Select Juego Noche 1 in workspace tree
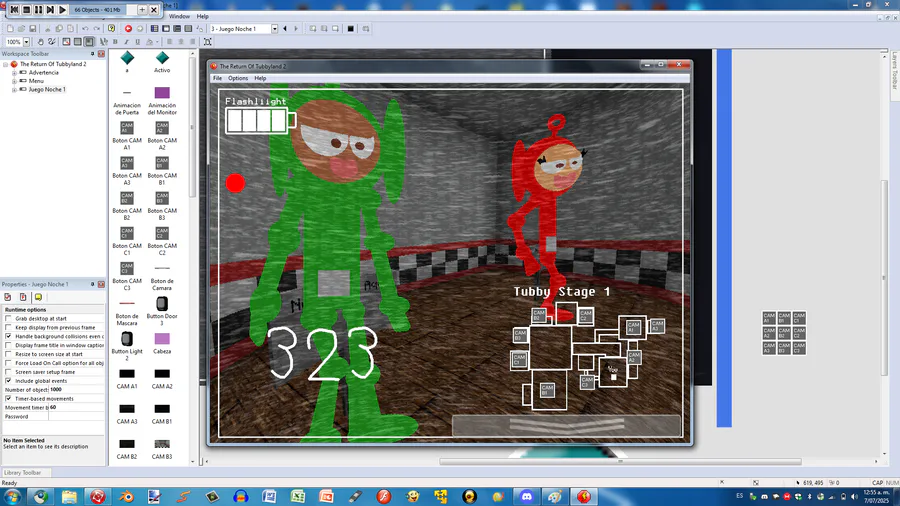This screenshot has width=900, height=506. tap(47, 89)
